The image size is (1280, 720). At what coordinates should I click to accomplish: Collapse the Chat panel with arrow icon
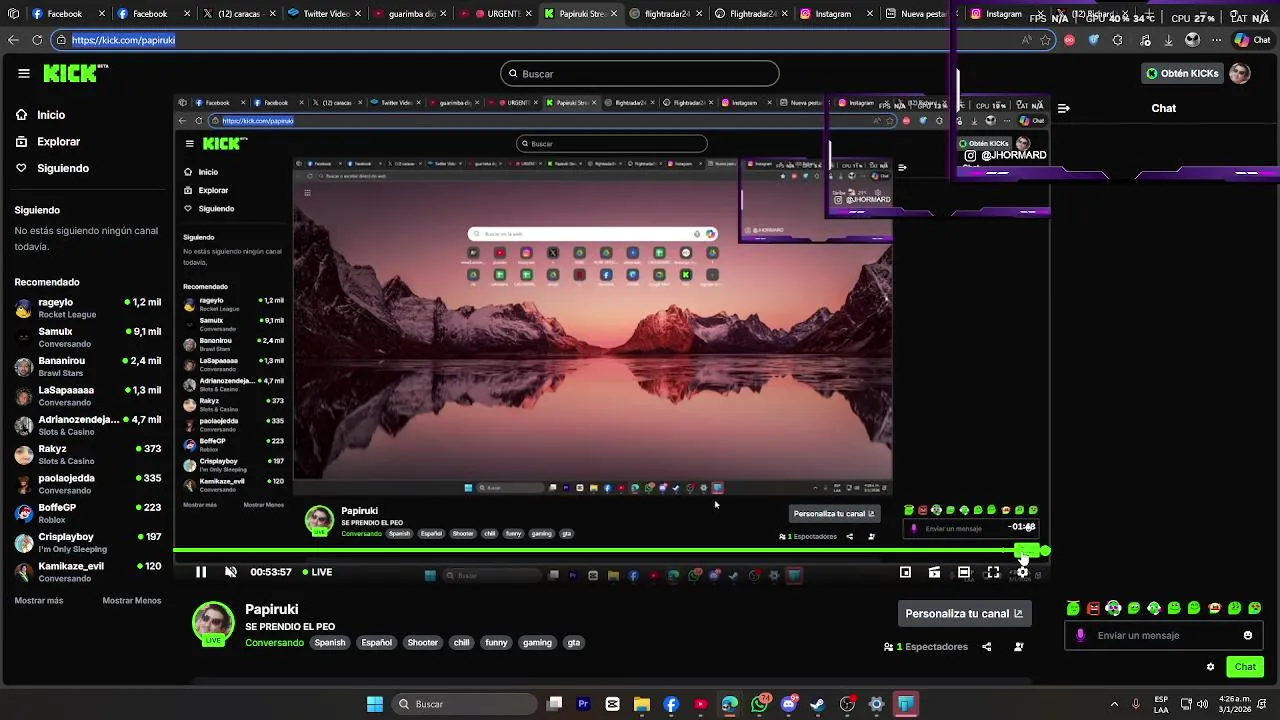click(x=1064, y=108)
